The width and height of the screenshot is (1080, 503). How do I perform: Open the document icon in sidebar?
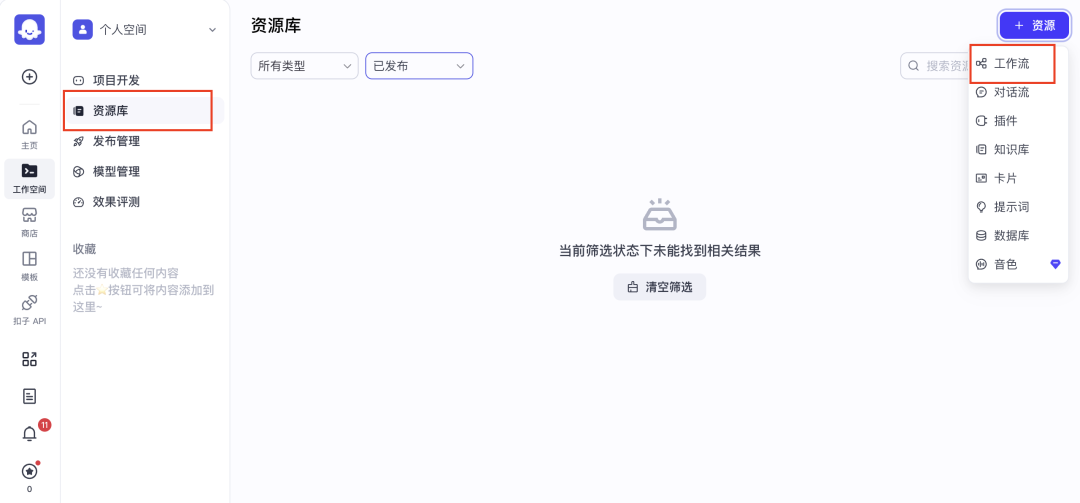30,396
